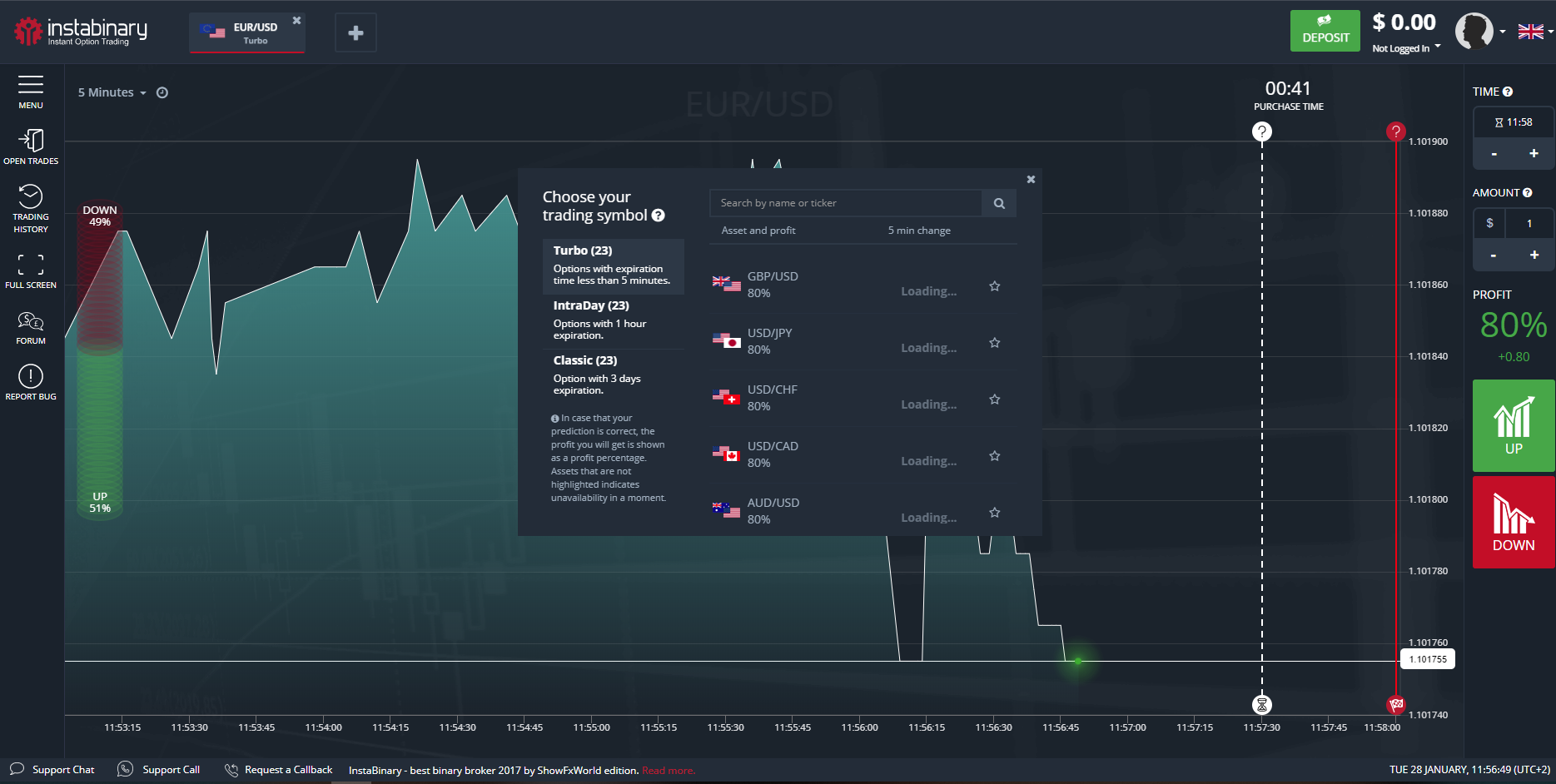Click the search magnifier in symbol dialog
Screen dimensions: 1556x784
[999, 203]
